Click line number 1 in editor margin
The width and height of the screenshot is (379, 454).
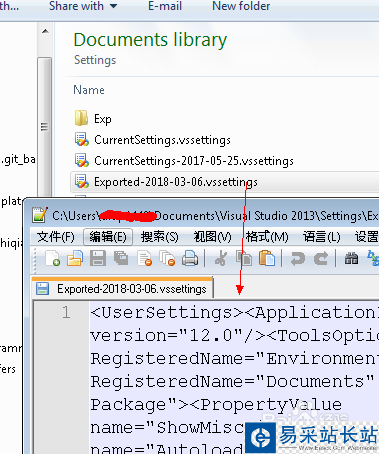coord(66,312)
